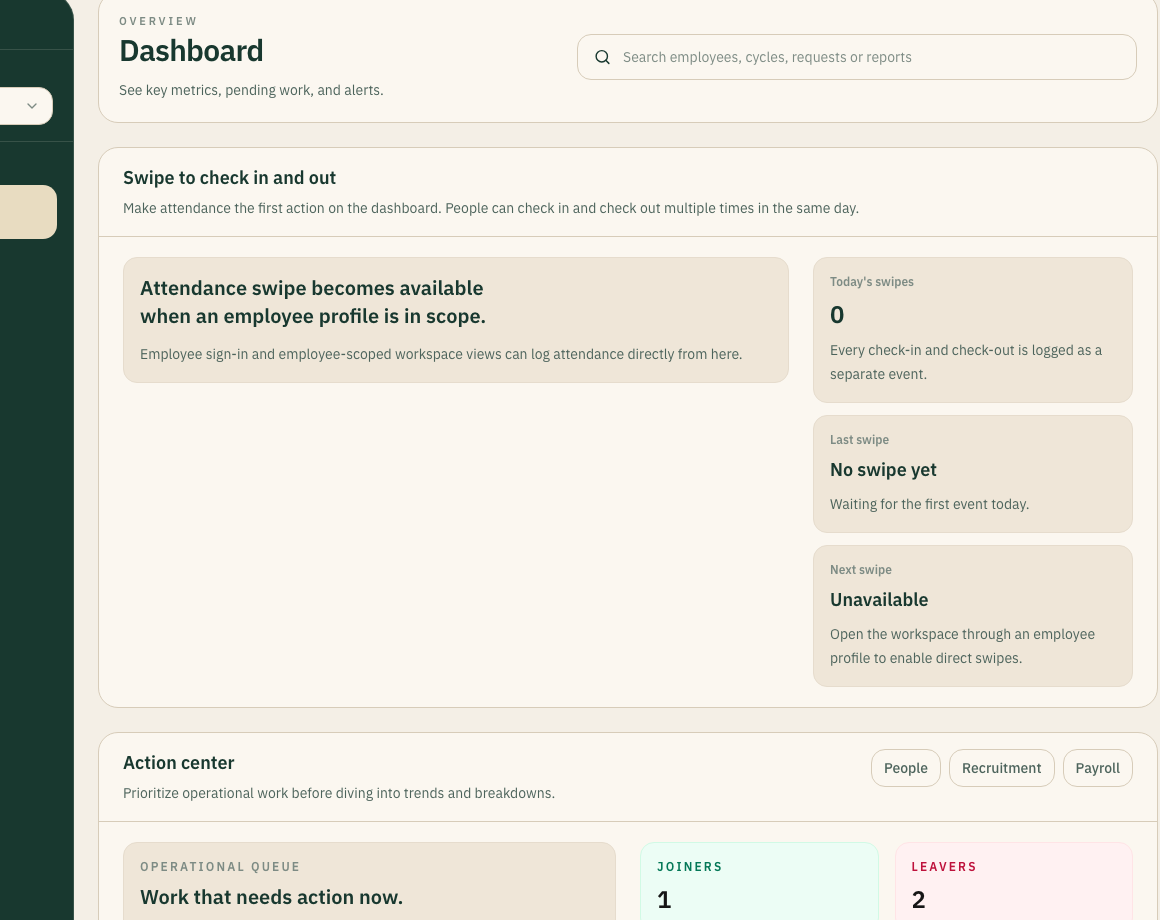Select the Last swipe status card

pos(972,473)
